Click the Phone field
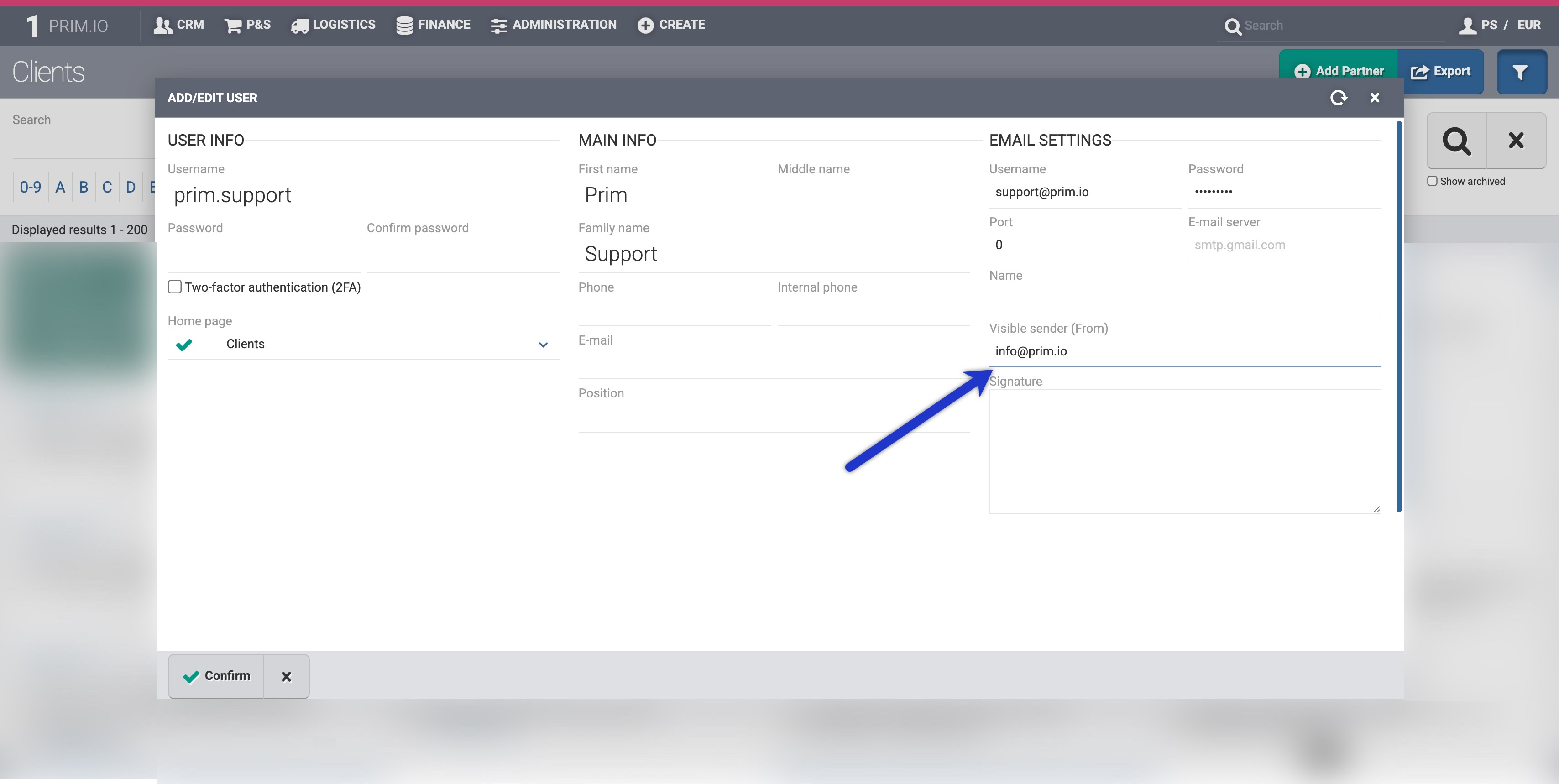The width and height of the screenshot is (1559, 784). 674,311
